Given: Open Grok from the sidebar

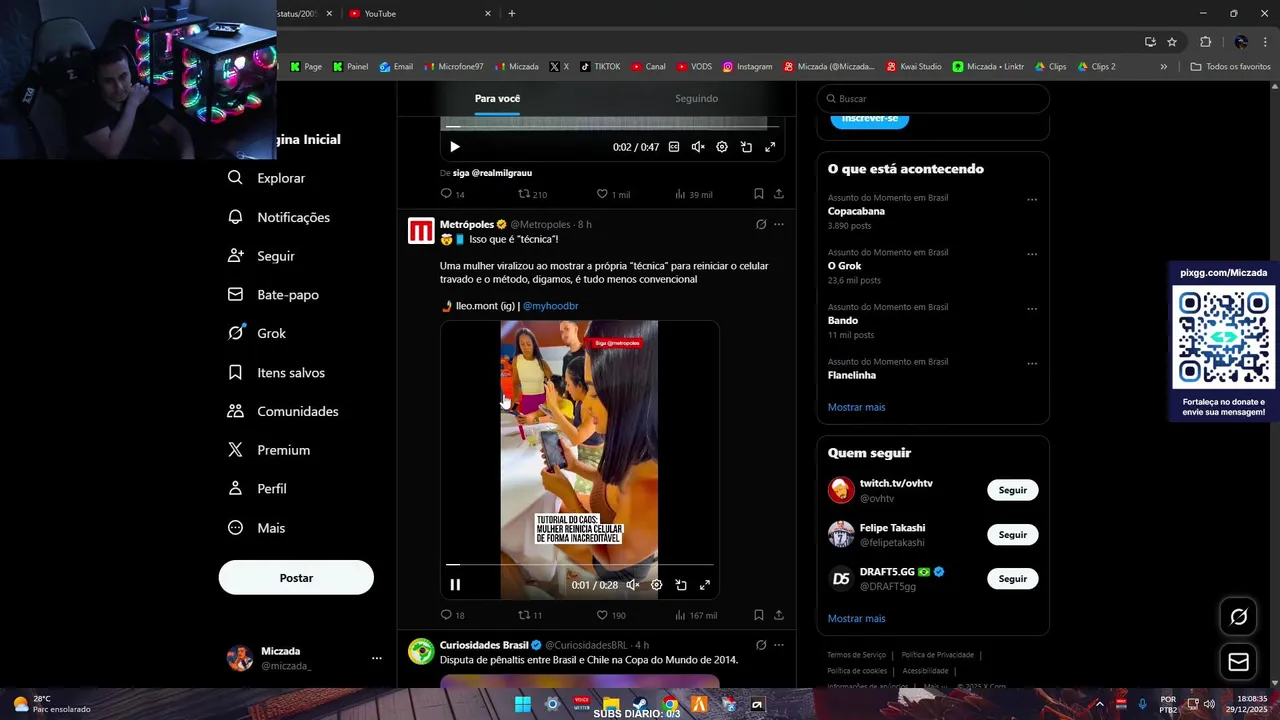Looking at the screenshot, I should pos(257,333).
